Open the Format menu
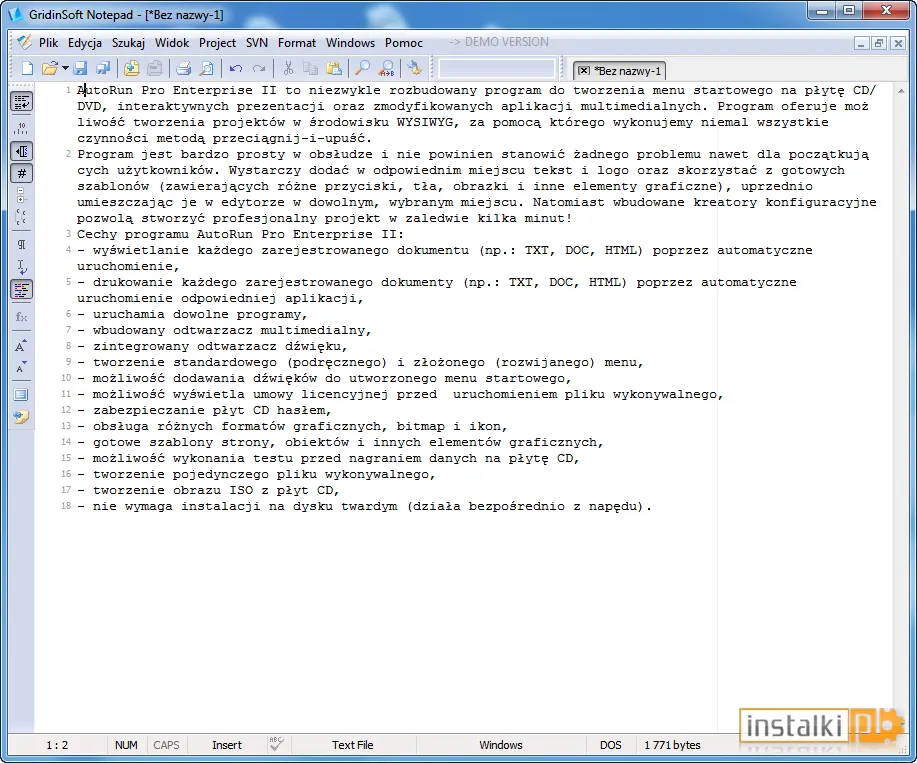This screenshot has width=917, height=763. pyautogui.click(x=297, y=43)
